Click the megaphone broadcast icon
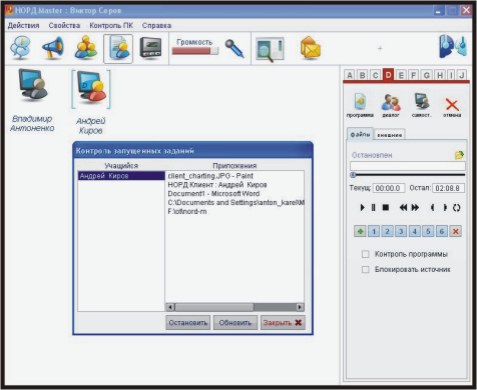477x390 pixels. pos(53,48)
